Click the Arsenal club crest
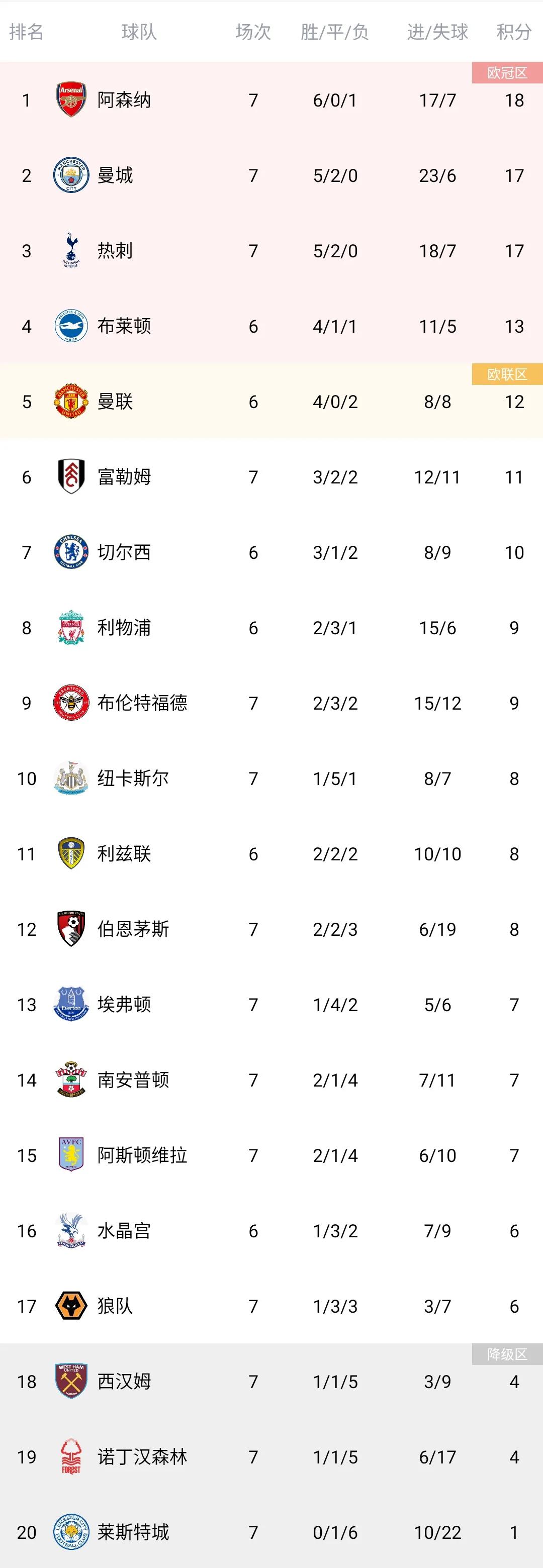Screen dimensions: 543x1568 coord(71,100)
